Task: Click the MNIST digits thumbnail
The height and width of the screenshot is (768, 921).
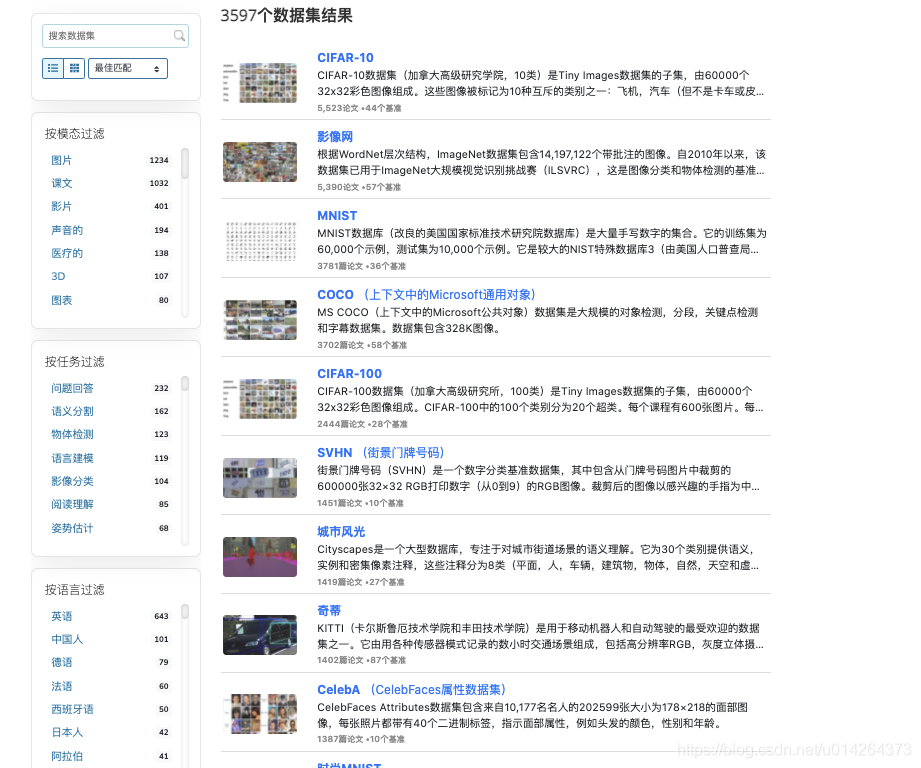Action: pos(260,241)
